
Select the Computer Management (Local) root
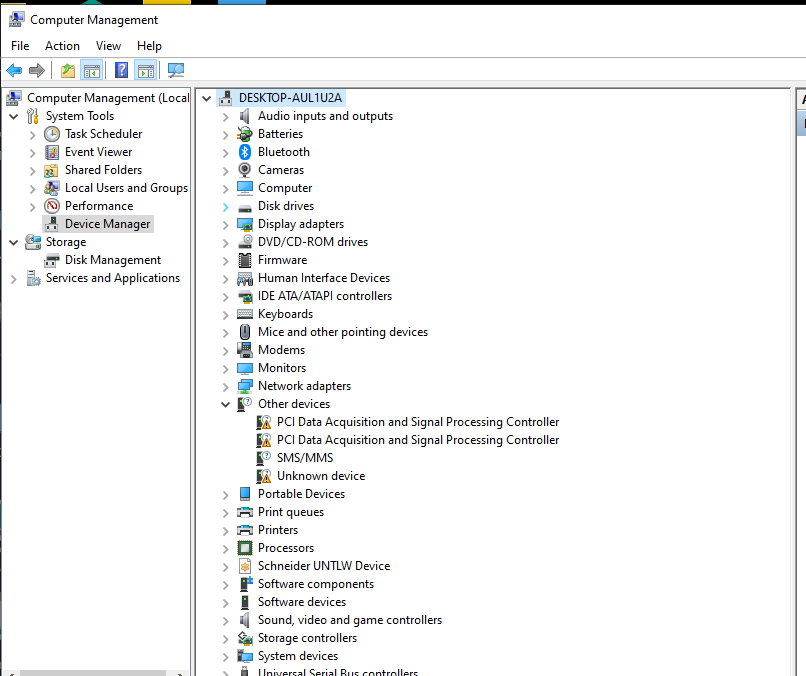click(108, 98)
